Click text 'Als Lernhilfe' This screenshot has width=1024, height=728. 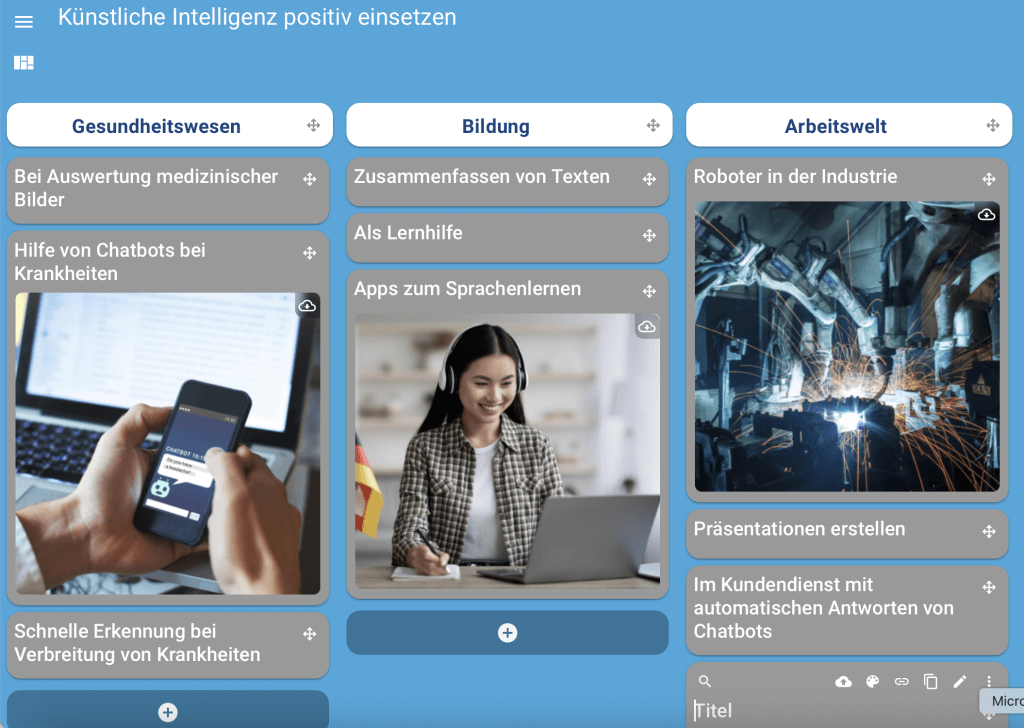408,232
